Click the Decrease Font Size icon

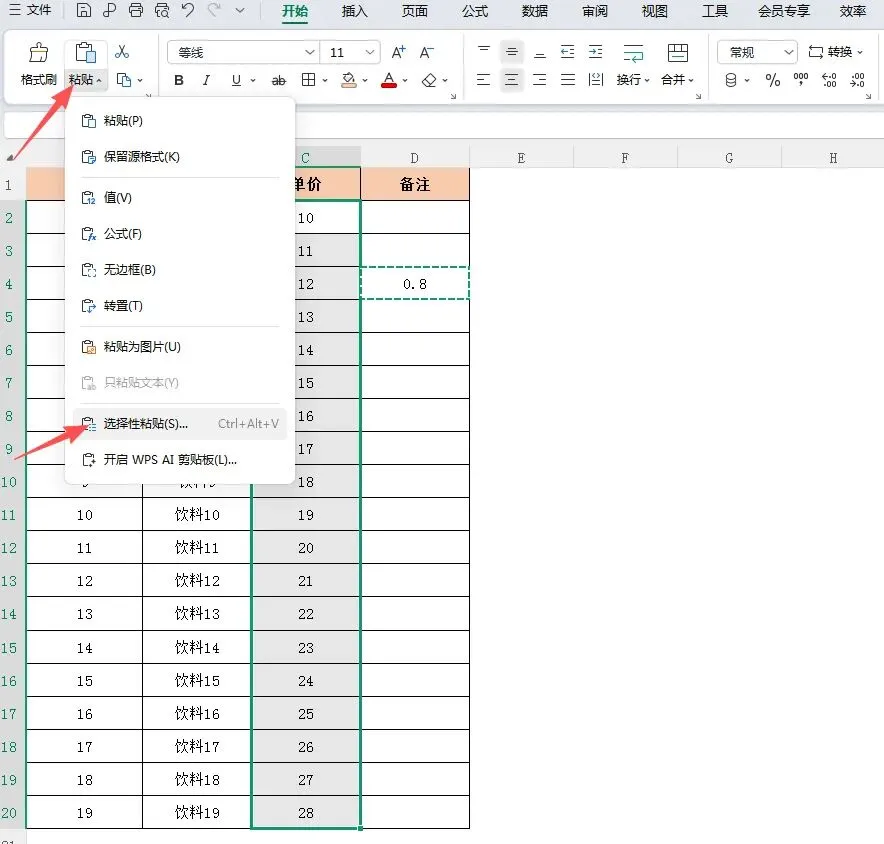pos(427,52)
